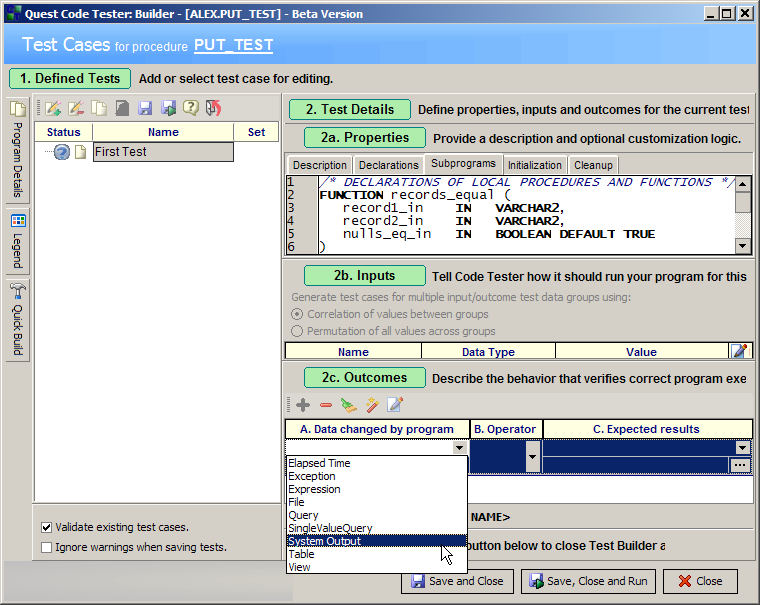Enable Ignore warnings when saving tests
Image resolution: width=760 pixels, height=605 pixels.
pos(47,547)
